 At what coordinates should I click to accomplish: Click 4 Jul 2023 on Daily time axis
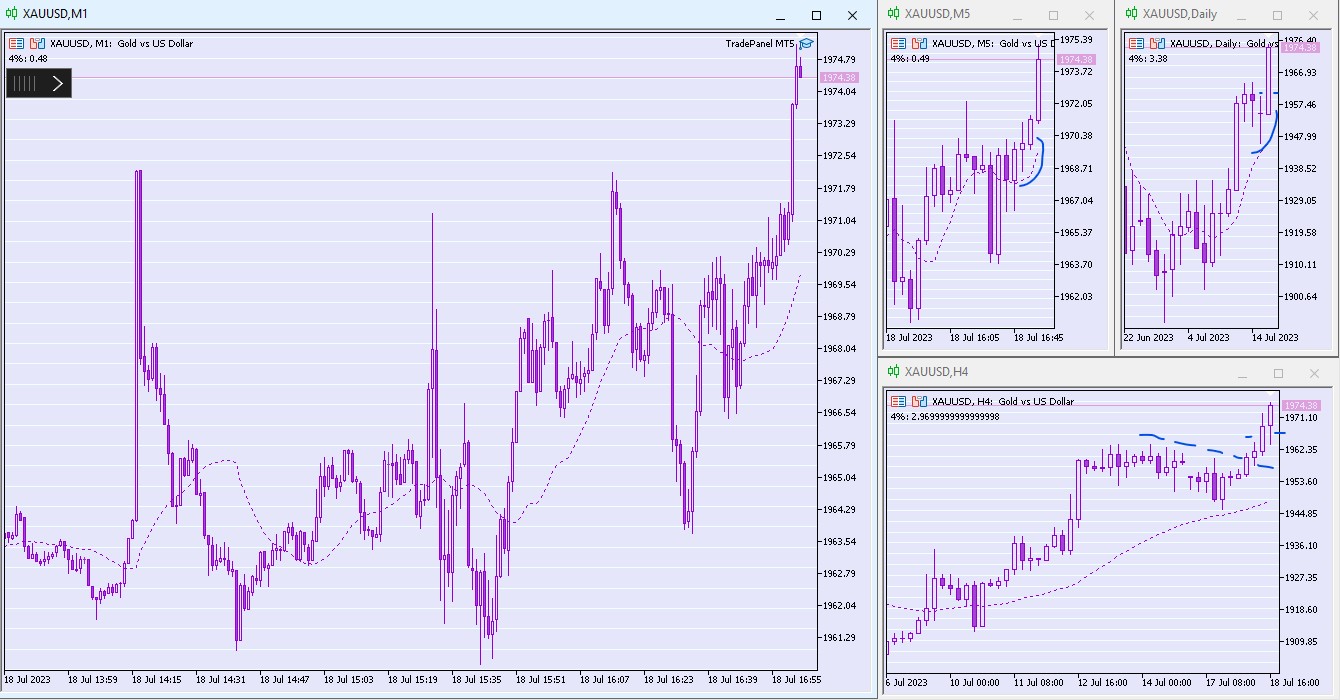pos(1209,337)
